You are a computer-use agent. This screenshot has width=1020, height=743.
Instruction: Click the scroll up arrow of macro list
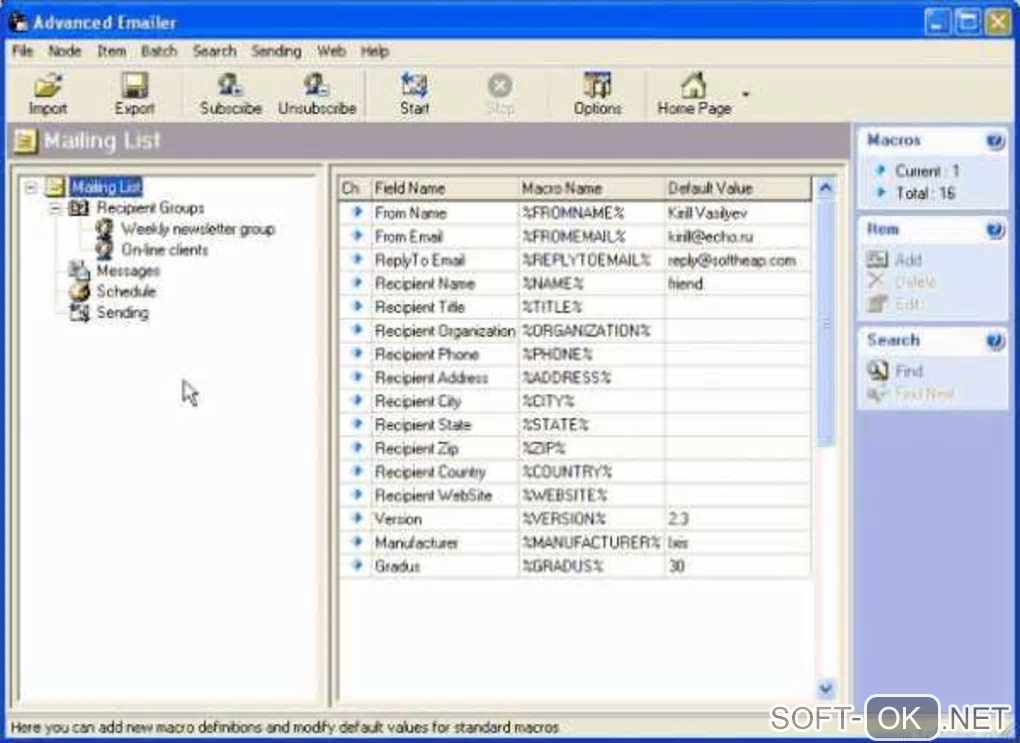pyautogui.click(x=825, y=188)
